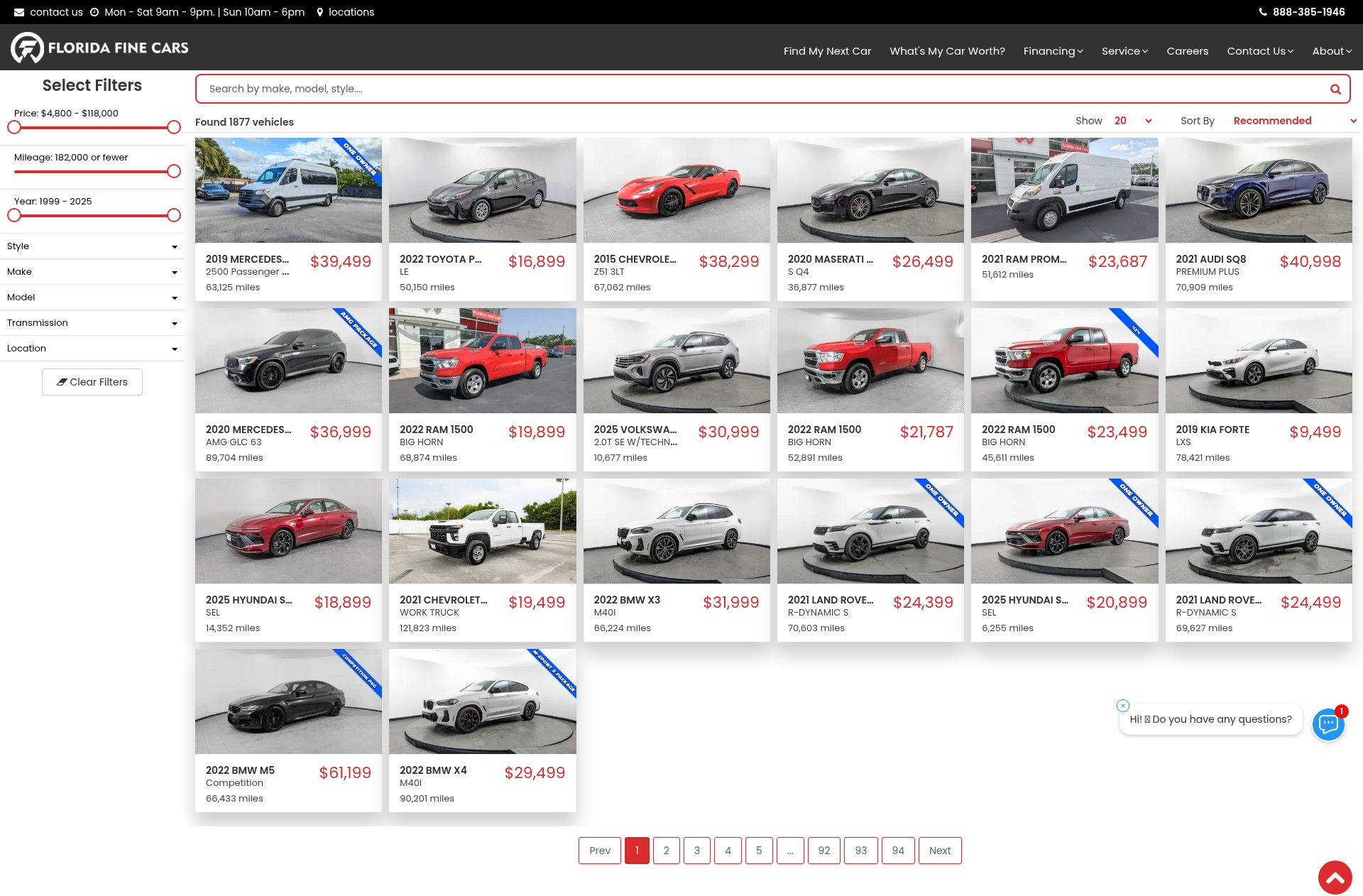Click the Mileage slider handle
The height and width of the screenshot is (896, 1363).
click(x=174, y=171)
